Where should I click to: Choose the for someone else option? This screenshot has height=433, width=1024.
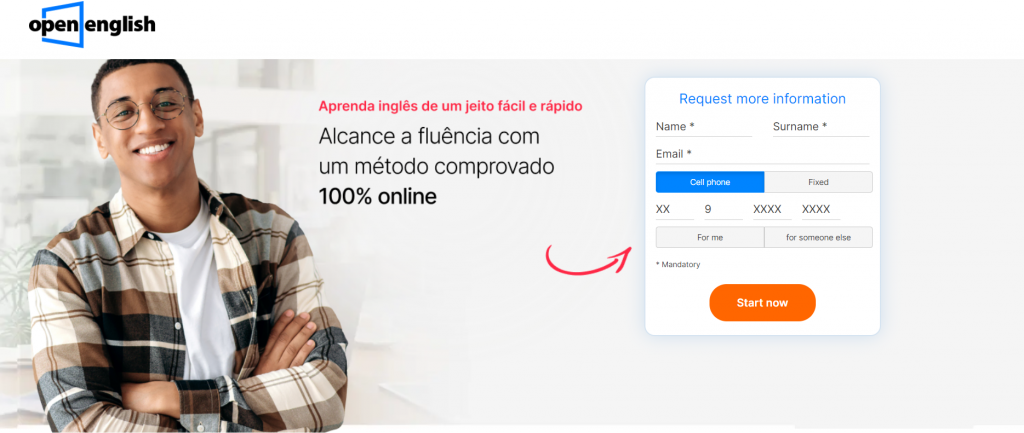(x=818, y=238)
